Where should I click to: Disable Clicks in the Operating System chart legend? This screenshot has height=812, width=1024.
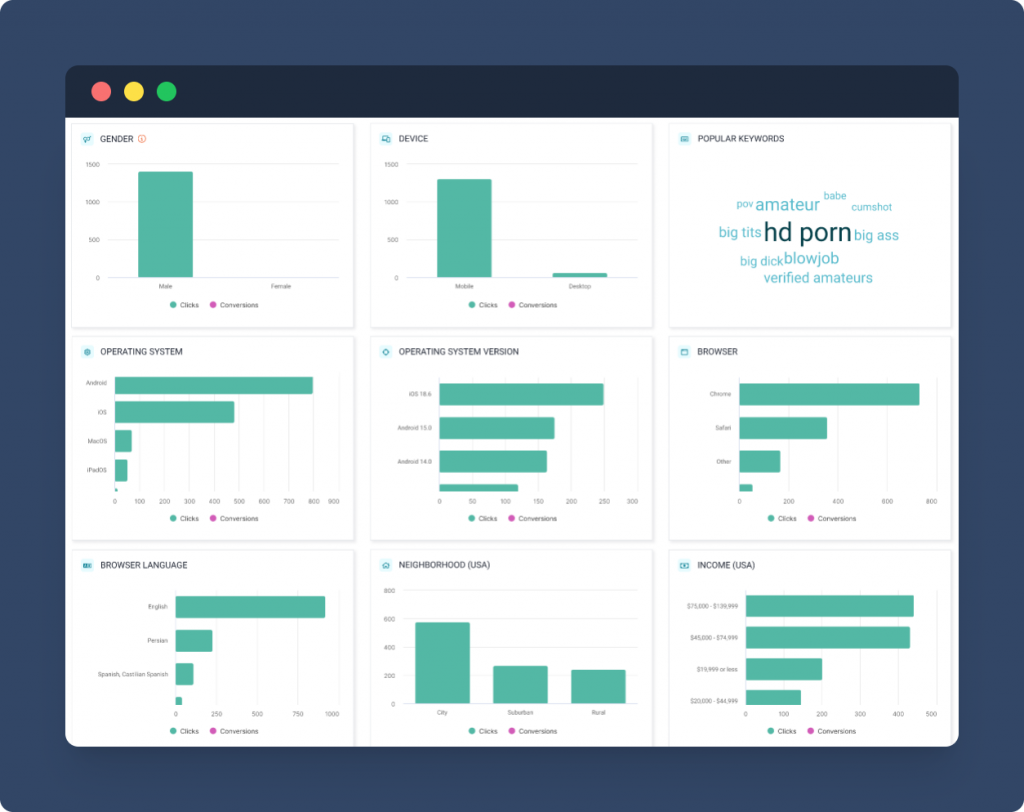(x=184, y=518)
